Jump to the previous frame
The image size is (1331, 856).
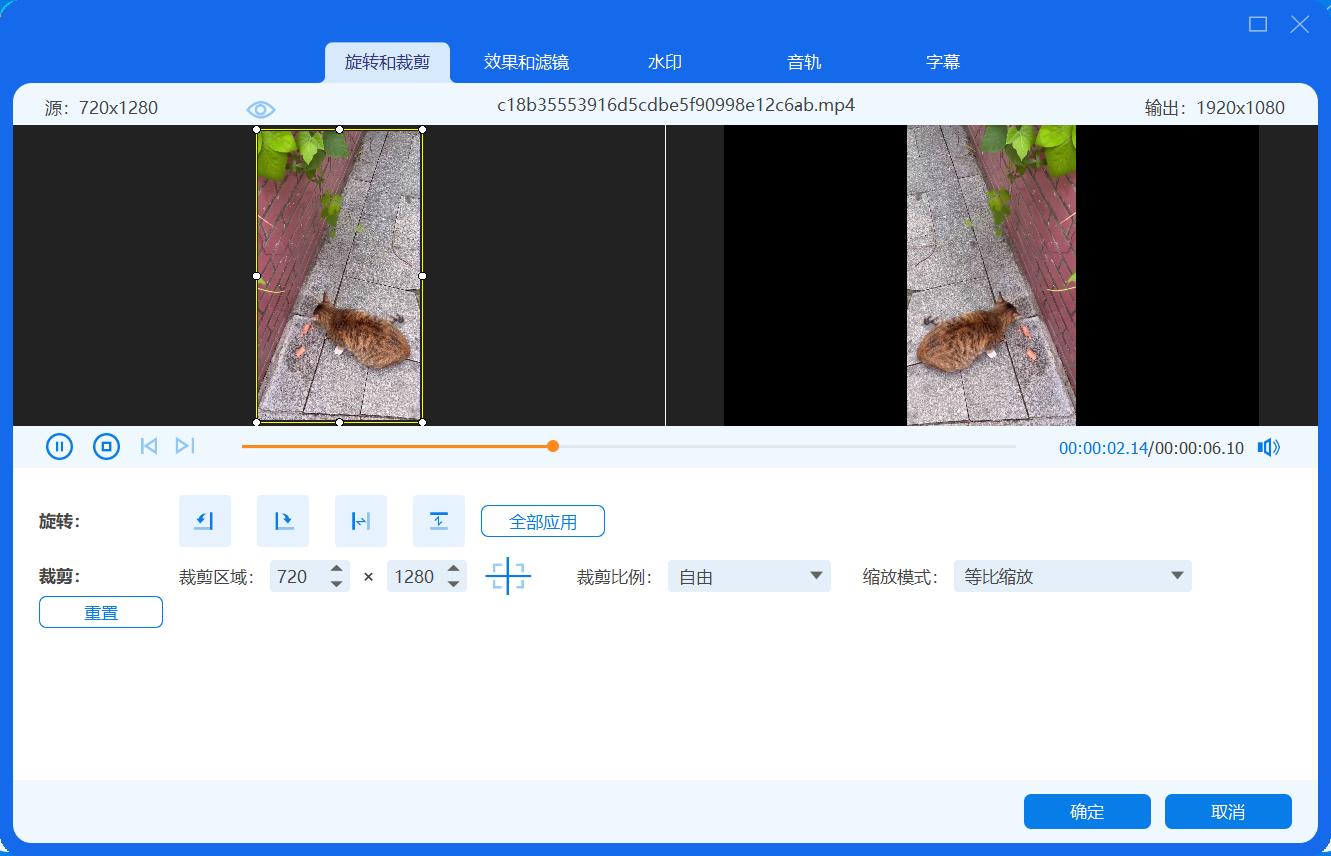click(148, 446)
